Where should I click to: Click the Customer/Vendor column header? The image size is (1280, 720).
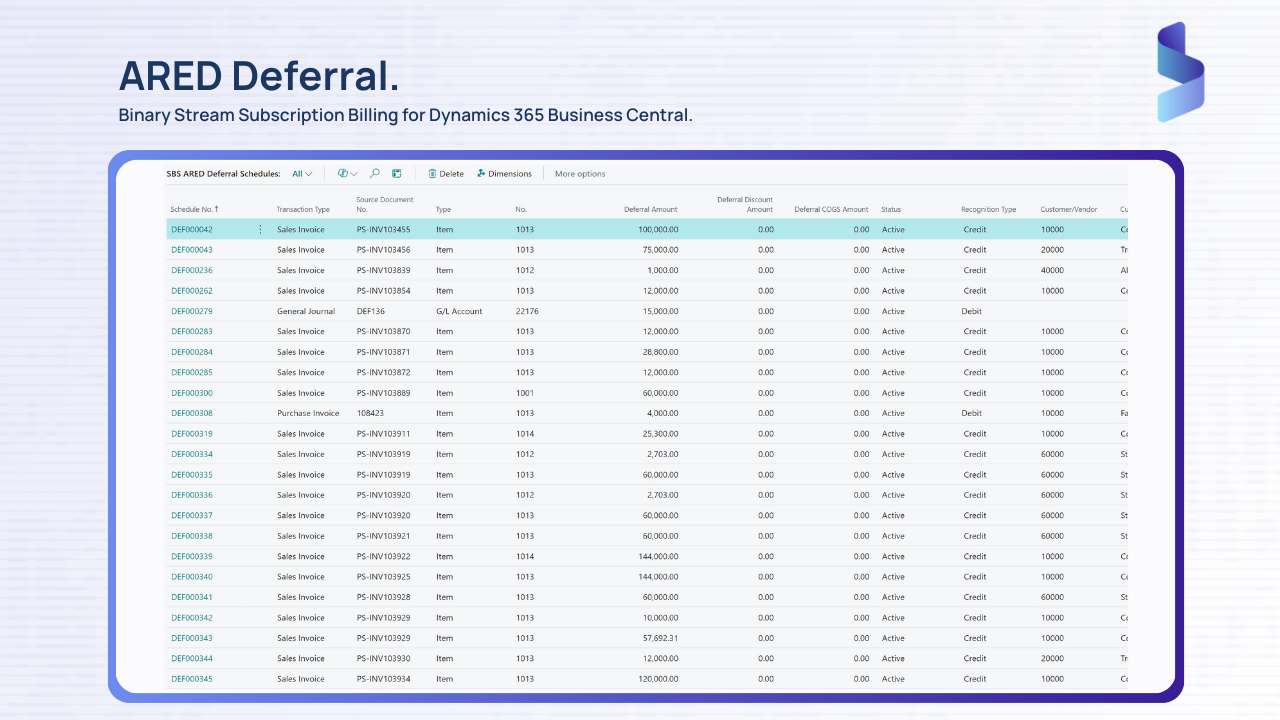pyautogui.click(x=1067, y=209)
